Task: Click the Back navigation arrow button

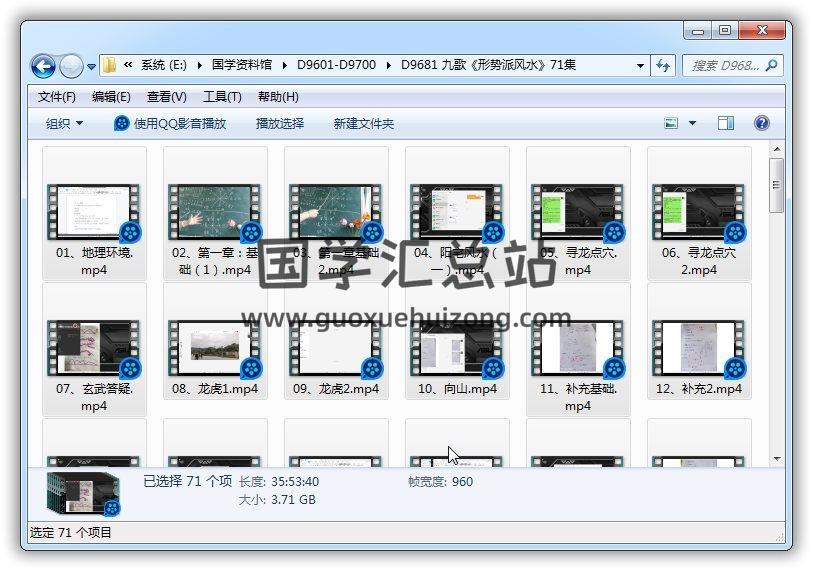Action: 43,66
